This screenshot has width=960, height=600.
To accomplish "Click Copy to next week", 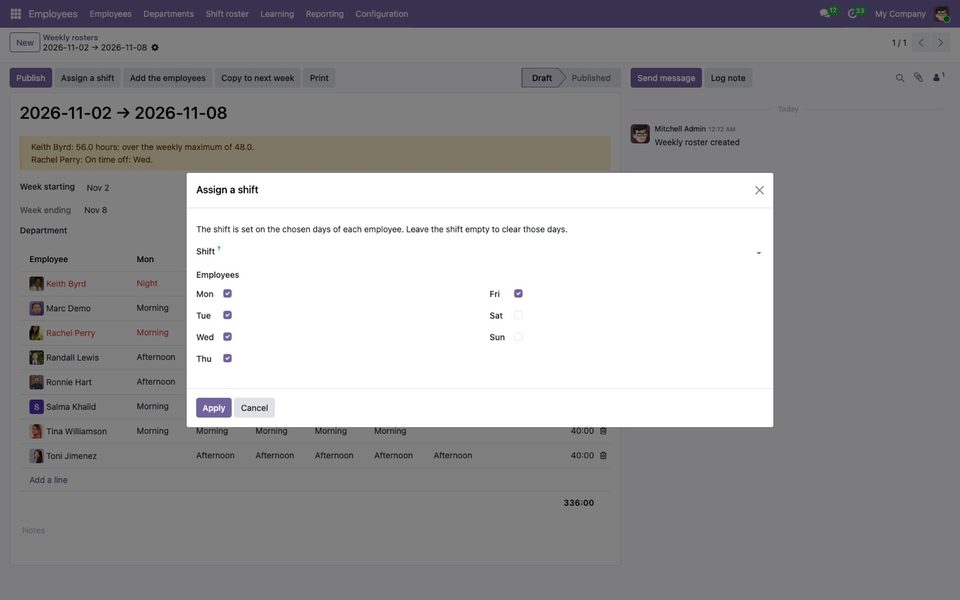I will click(258, 78).
